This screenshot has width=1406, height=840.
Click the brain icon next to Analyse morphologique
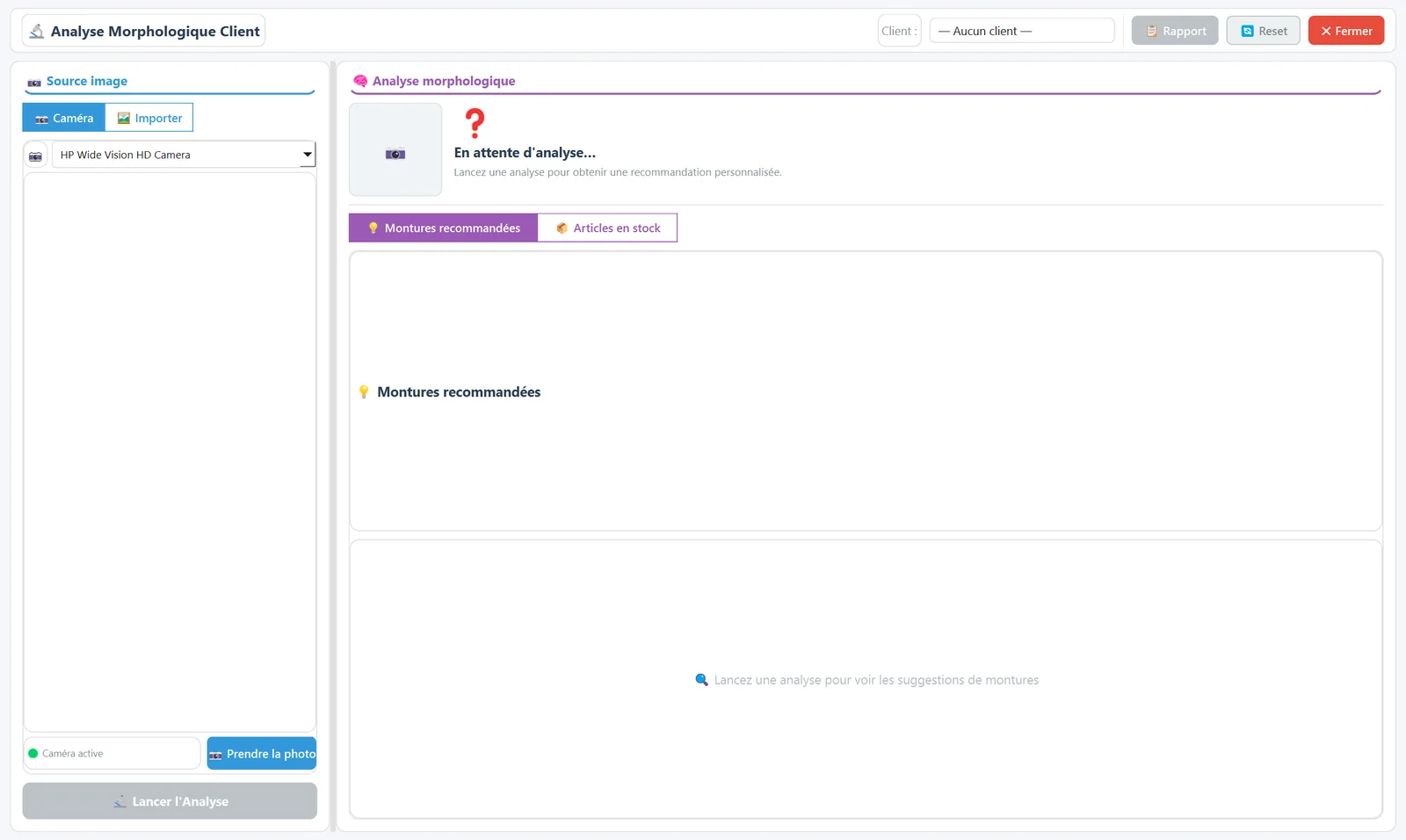point(360,81)
